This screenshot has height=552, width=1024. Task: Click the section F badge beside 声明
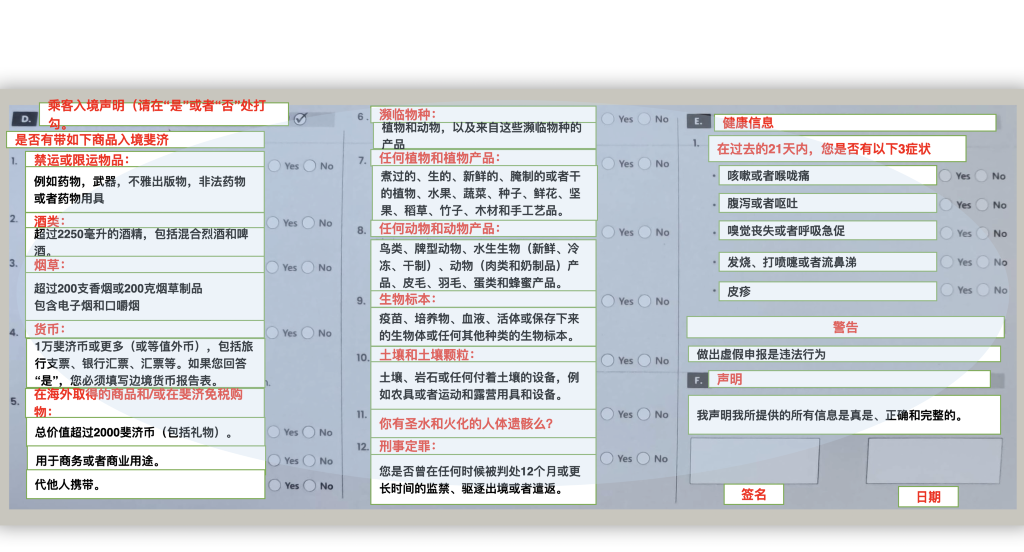697,380
